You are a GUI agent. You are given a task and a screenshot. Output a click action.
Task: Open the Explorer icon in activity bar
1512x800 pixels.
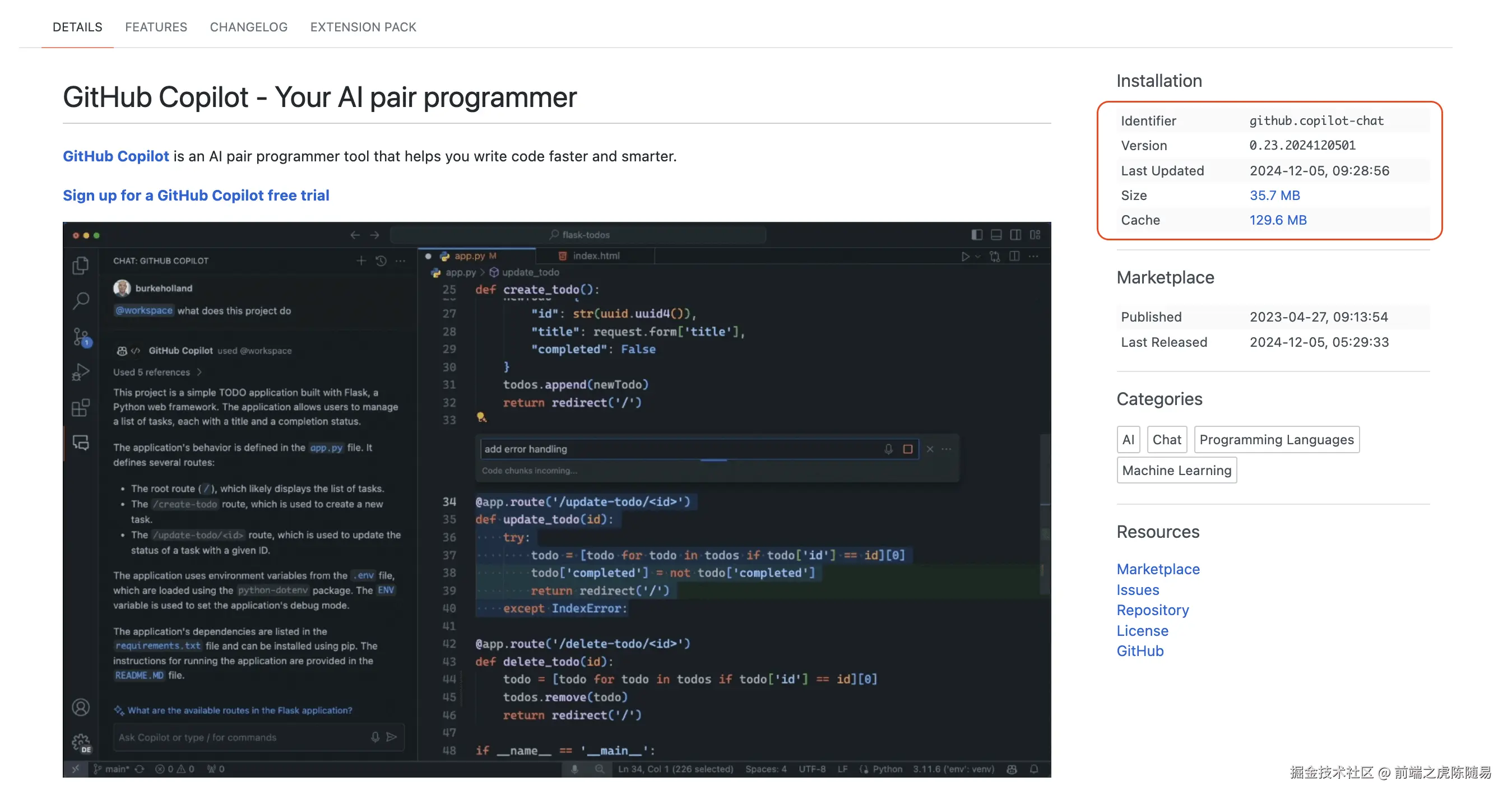81,266
